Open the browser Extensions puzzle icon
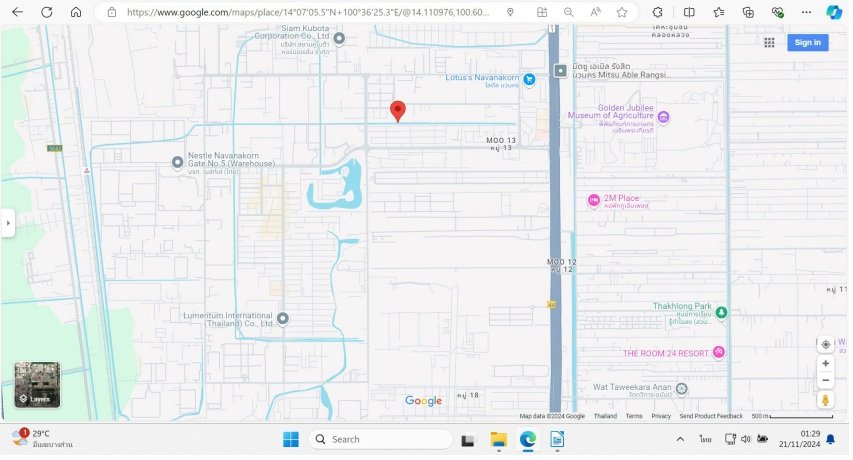Image resolution: width=853 pixels, height=460 pixels. [658, 12]
